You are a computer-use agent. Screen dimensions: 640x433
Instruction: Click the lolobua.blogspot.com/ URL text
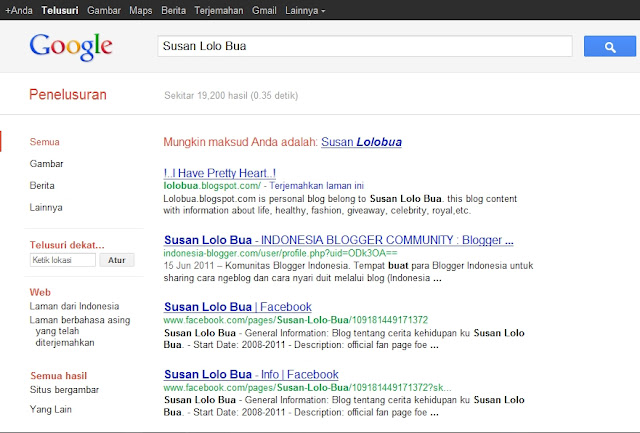pyautogui.click(x=212, y=186)
